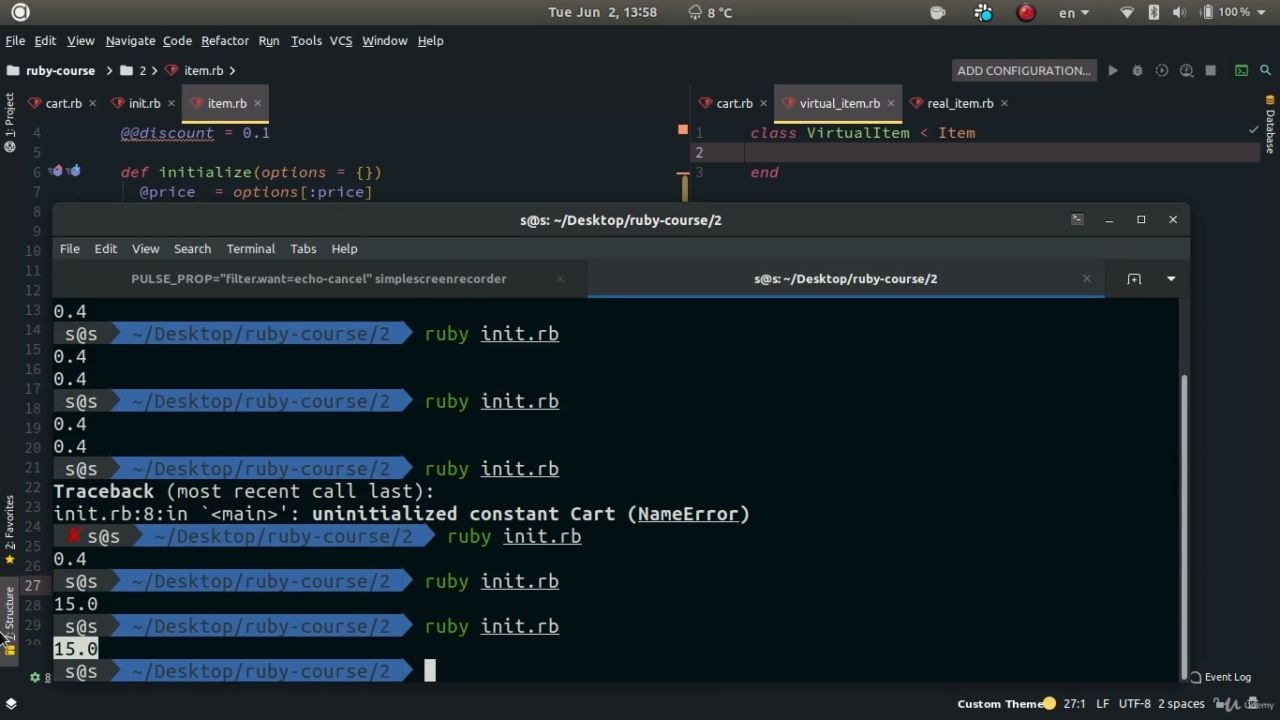Click the Slack tray icon
The image size is (1280, 720).
click(984, 13)
